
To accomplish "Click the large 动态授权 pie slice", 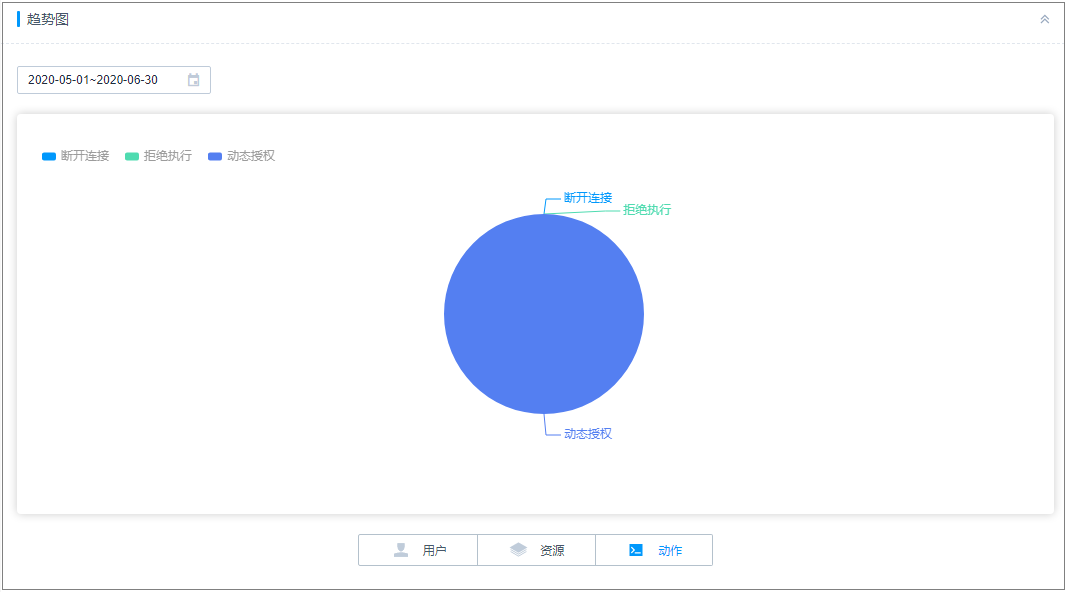I will pyautogui.click(x=544, y=314).
